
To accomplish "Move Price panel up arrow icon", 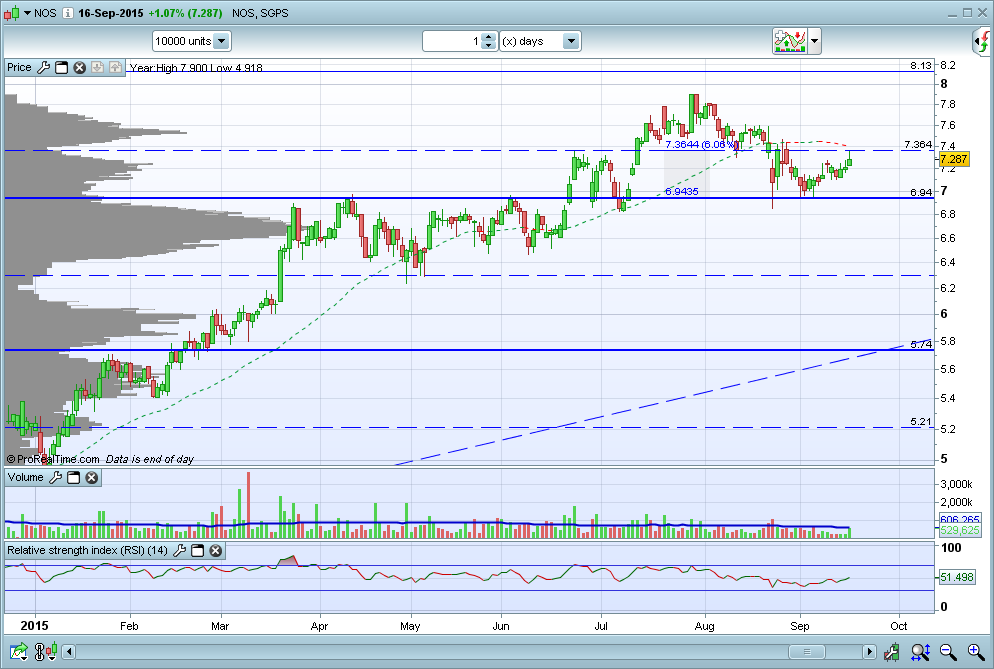I will (x=115, y=67).
